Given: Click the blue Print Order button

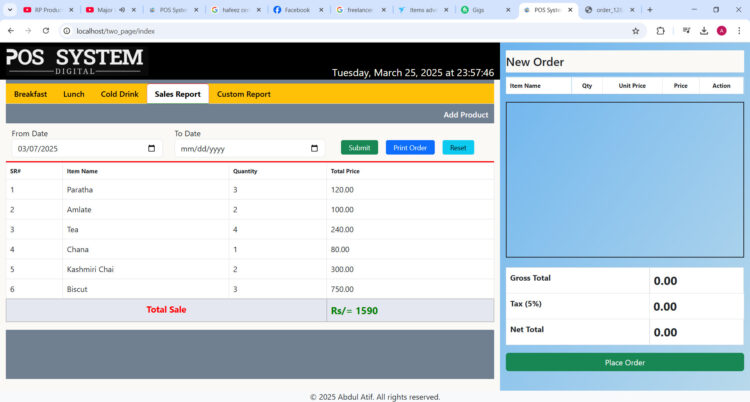Looking at the screenshot, I should point(410,148).
